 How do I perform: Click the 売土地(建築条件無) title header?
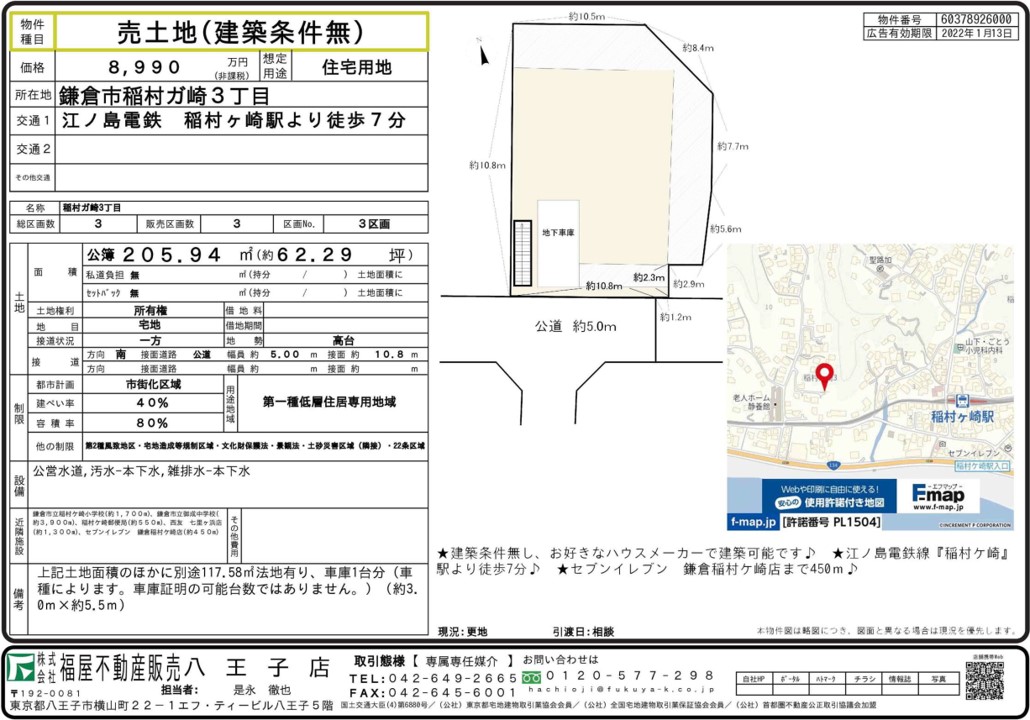(242, 32)
